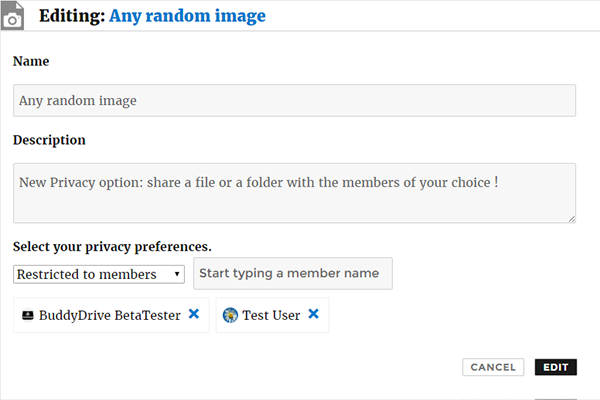This screenshot has width=600, height=400.
Task: Remove Test User with the X icon
Action: pos(313,314)
